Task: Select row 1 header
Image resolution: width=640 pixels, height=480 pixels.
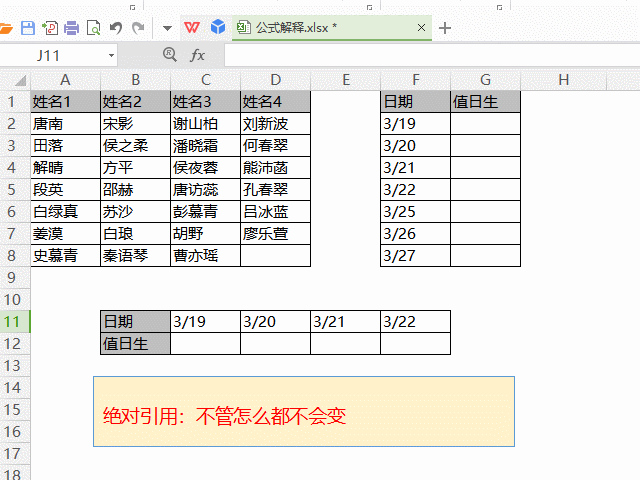Action: pos(15,102)
